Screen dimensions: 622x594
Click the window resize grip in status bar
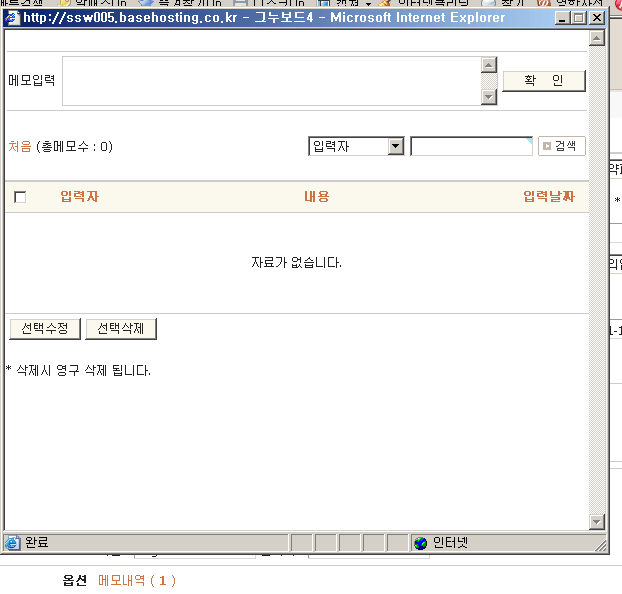[x=601, y=545]
